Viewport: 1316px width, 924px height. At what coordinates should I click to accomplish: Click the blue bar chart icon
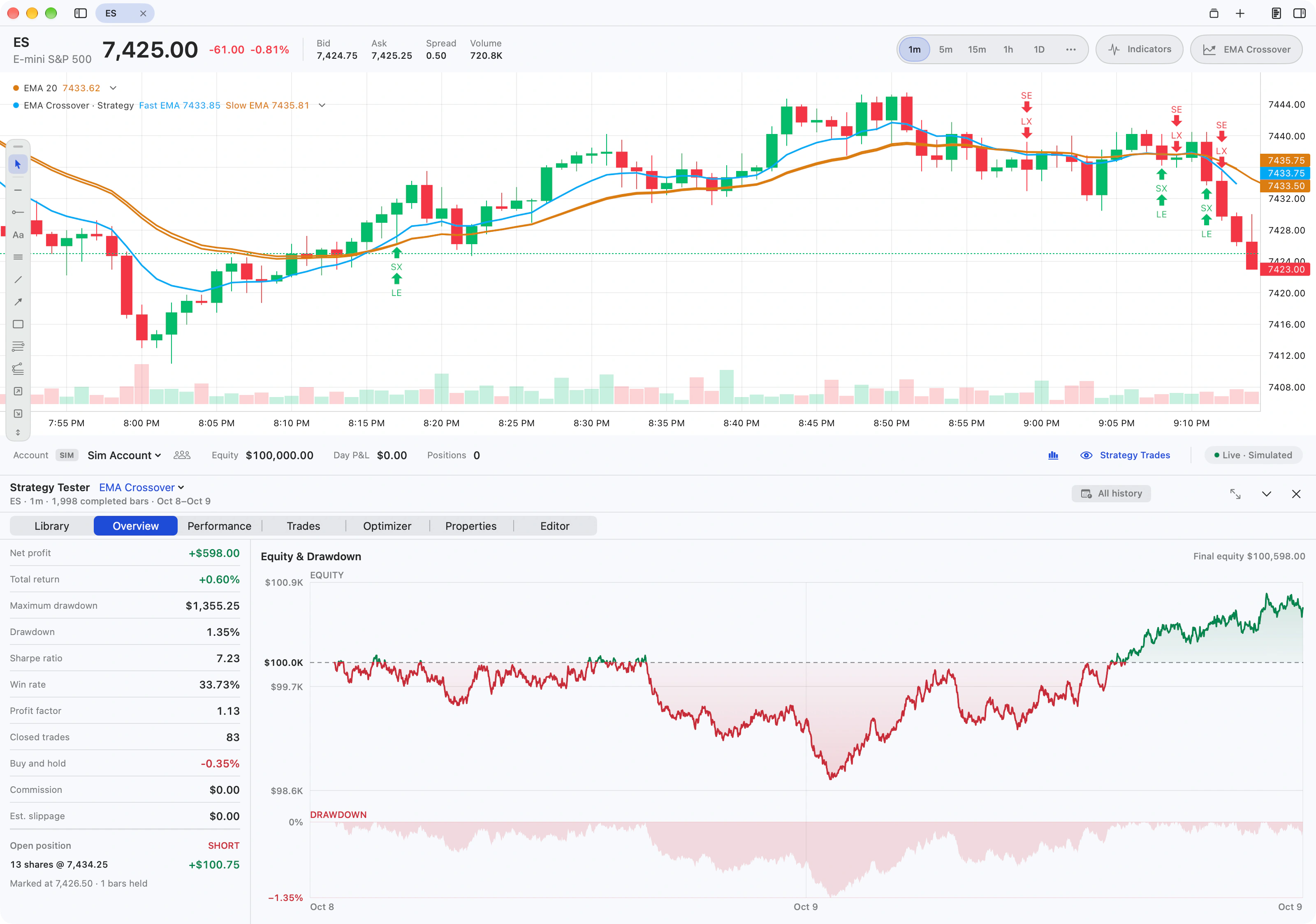1053,455
